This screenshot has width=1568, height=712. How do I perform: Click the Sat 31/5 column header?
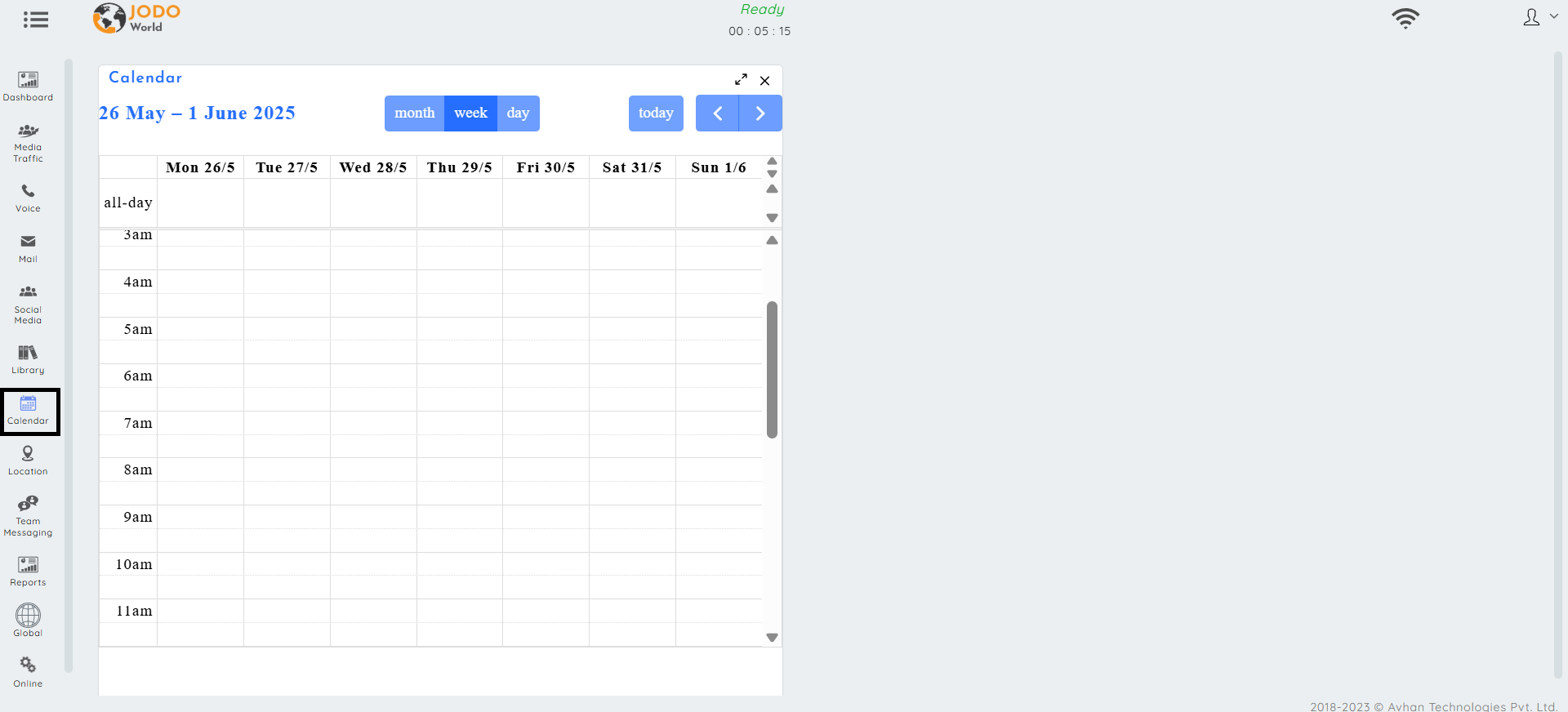tap(632, 167)
